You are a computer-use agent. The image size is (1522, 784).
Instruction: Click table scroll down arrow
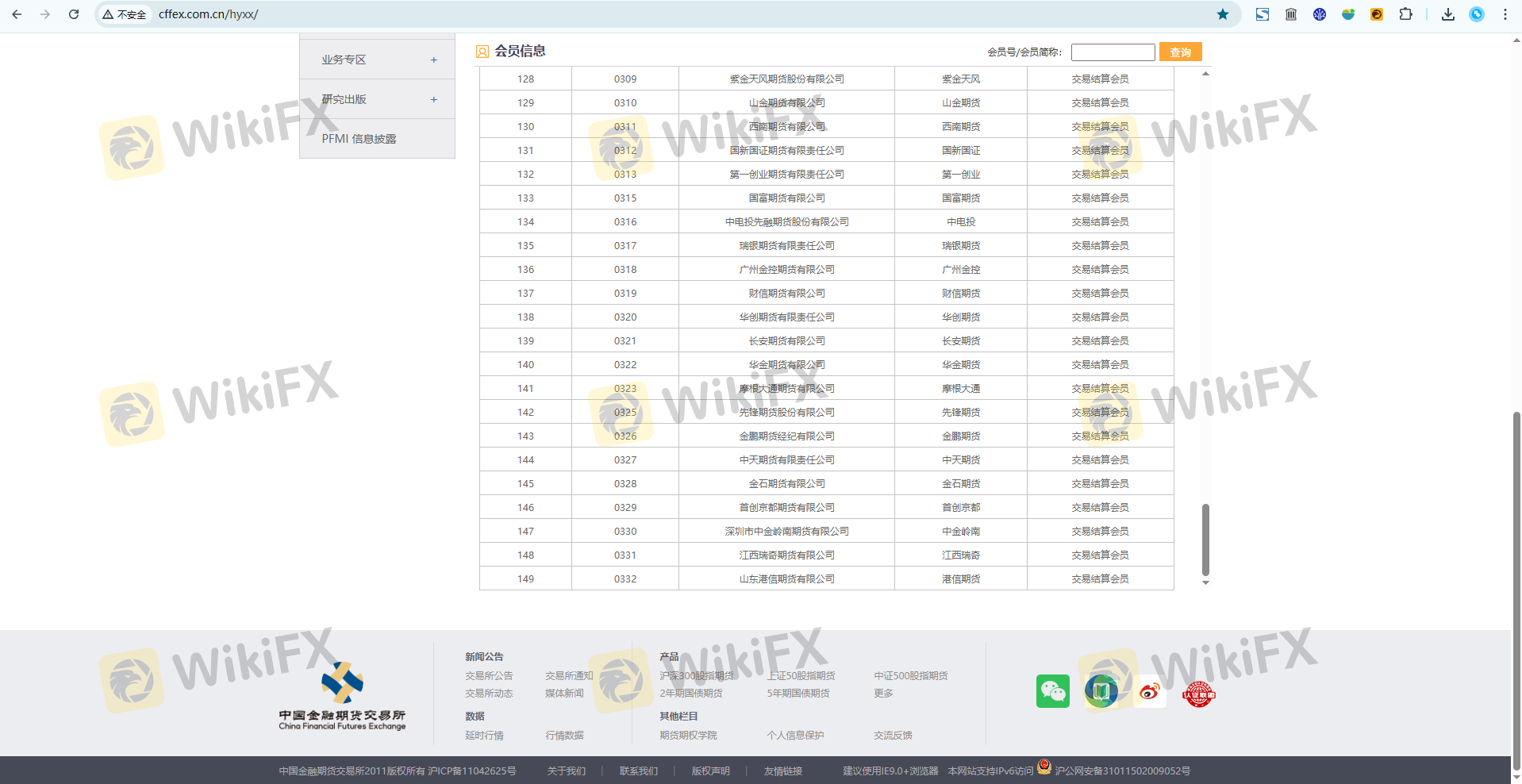(x=1205, y=583)
